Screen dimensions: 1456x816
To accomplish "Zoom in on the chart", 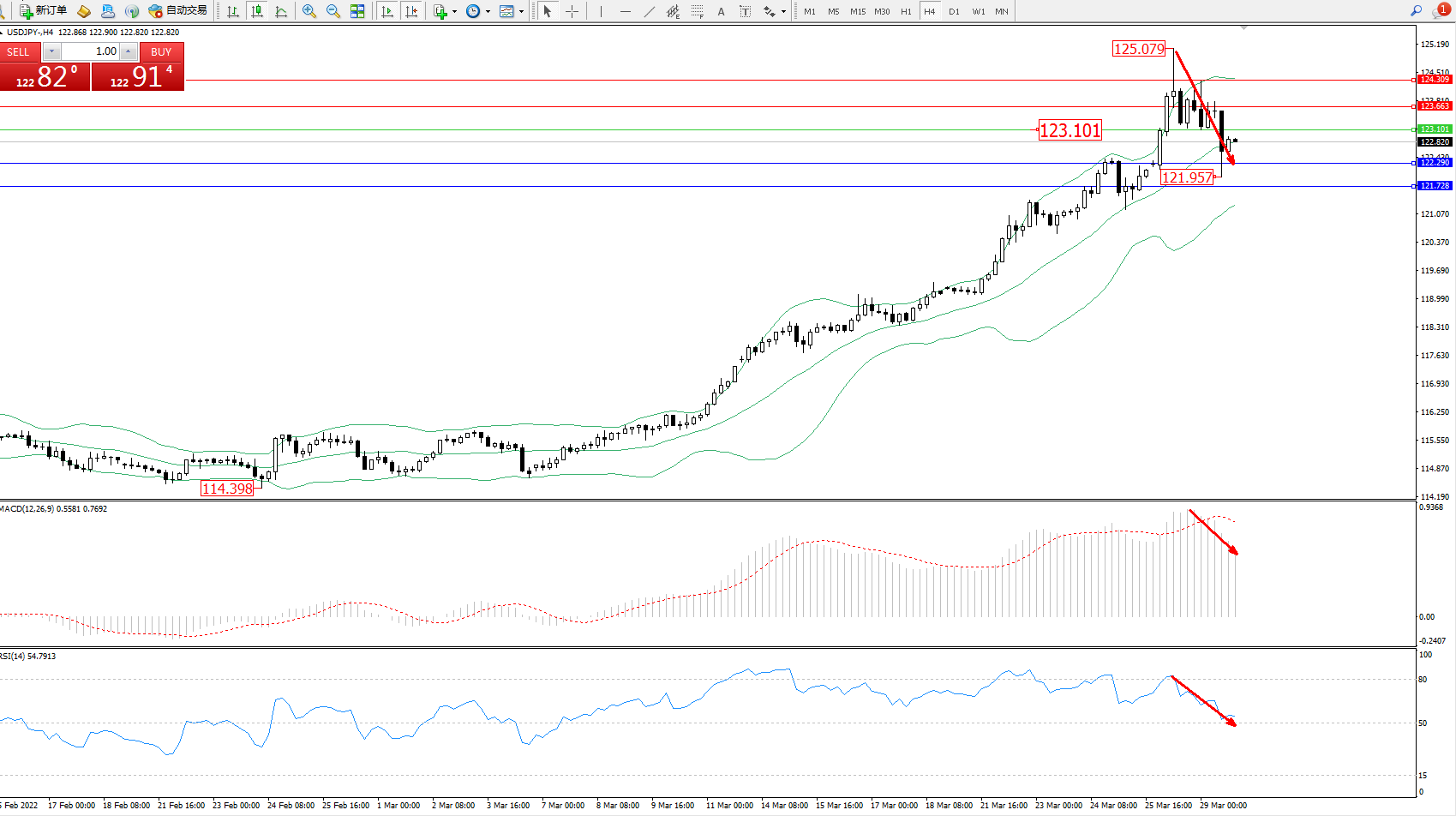I will coord(309,11).
